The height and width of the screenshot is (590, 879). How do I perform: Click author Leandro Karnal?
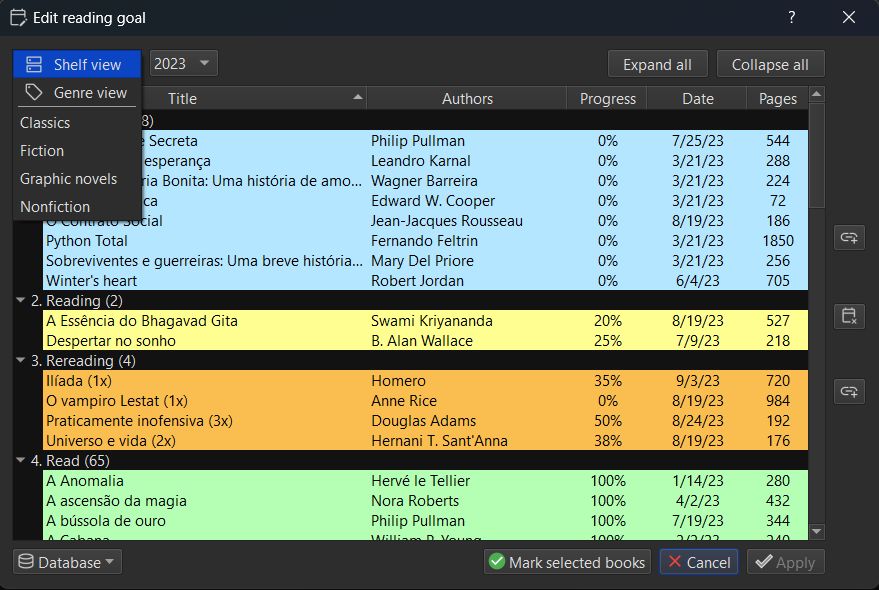click(420, 161)
